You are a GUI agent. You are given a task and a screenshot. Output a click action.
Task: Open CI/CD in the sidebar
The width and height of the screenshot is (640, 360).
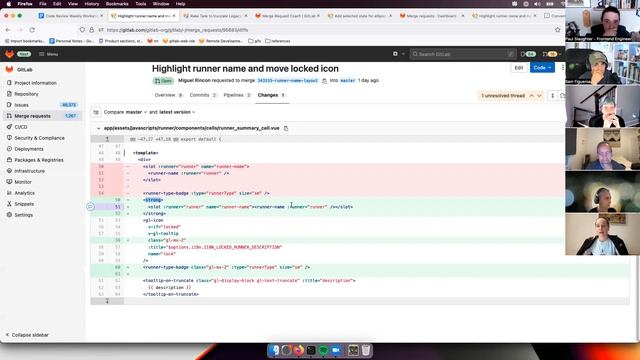pos(20,127)
